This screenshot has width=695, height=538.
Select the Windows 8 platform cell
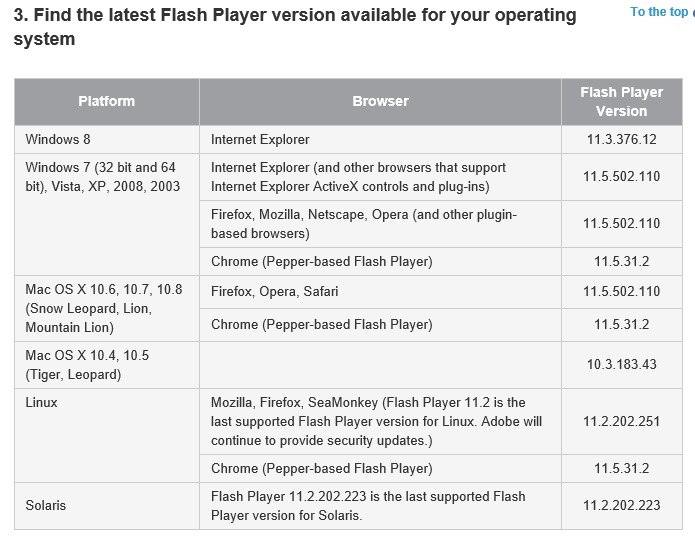point(107,140)
